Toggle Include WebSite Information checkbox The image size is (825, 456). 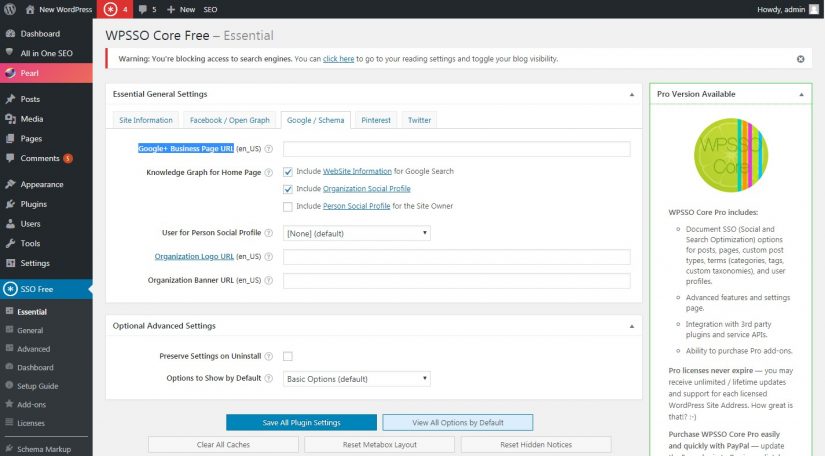click(x=288, y=171)
